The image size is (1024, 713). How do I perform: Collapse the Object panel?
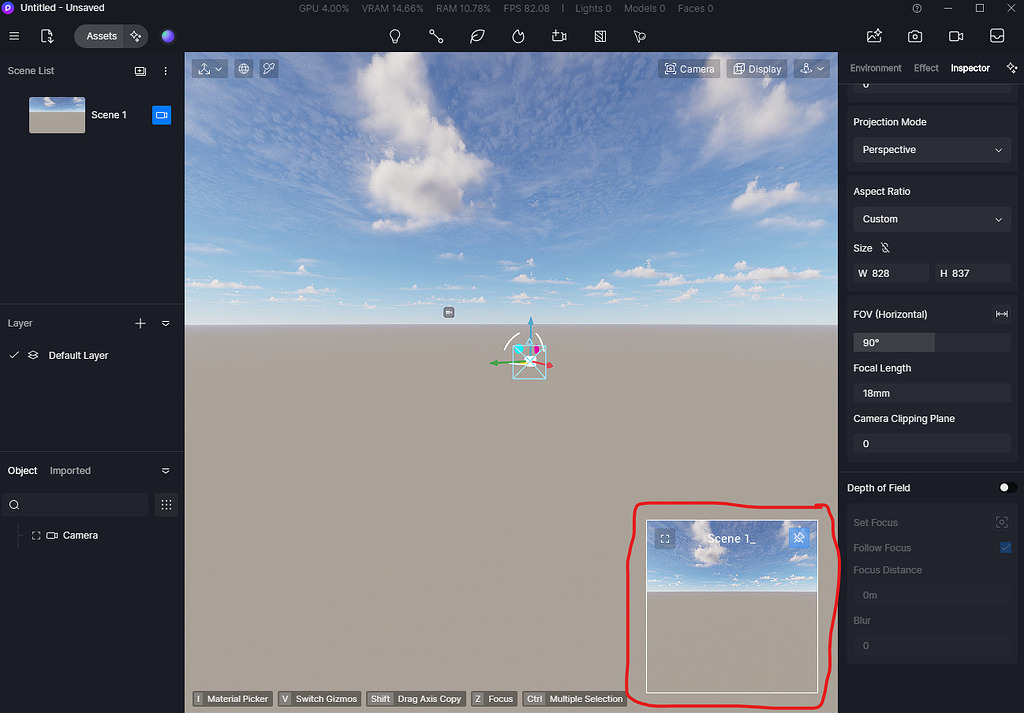coord(166,471)
